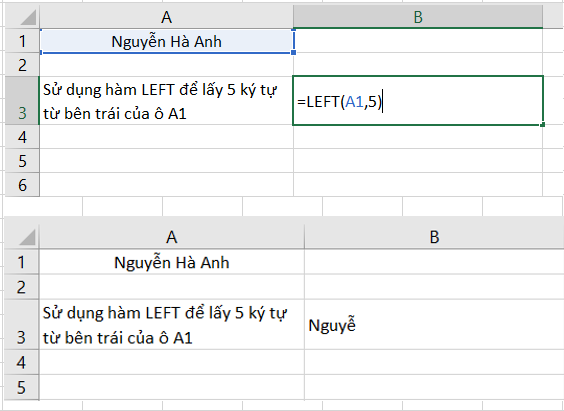
Task: Select empty cell B1 in bottom spreadsheet
Action: pyautogui.click(x=434, y=262)
